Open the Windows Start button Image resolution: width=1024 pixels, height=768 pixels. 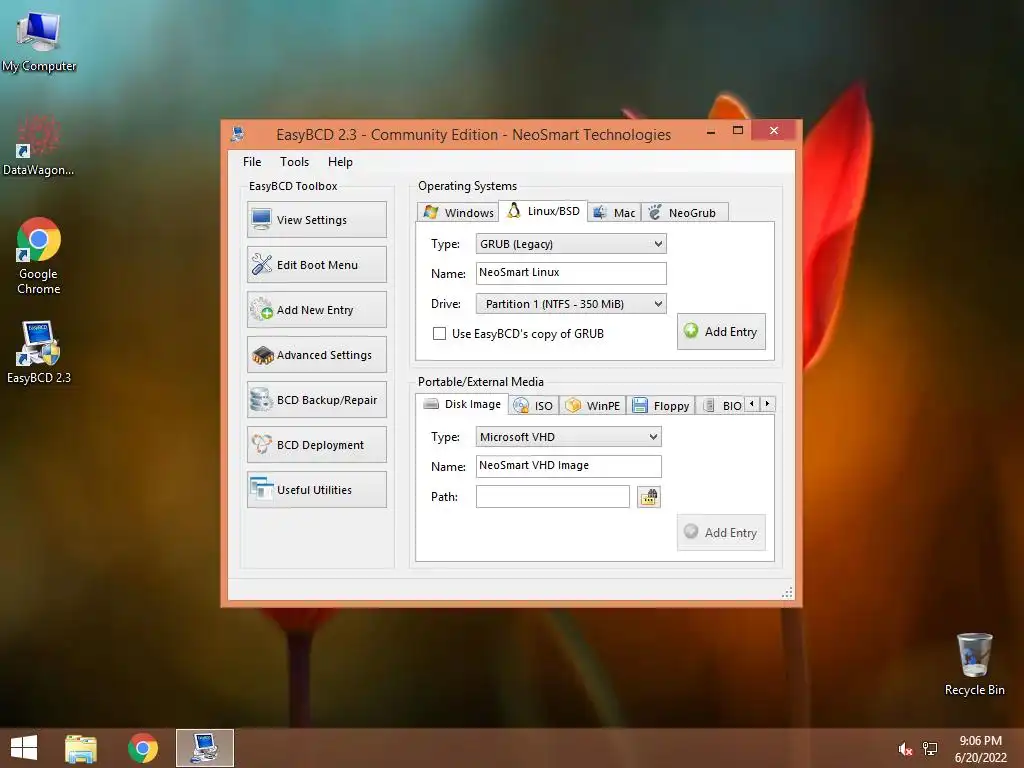pos(24,748)
